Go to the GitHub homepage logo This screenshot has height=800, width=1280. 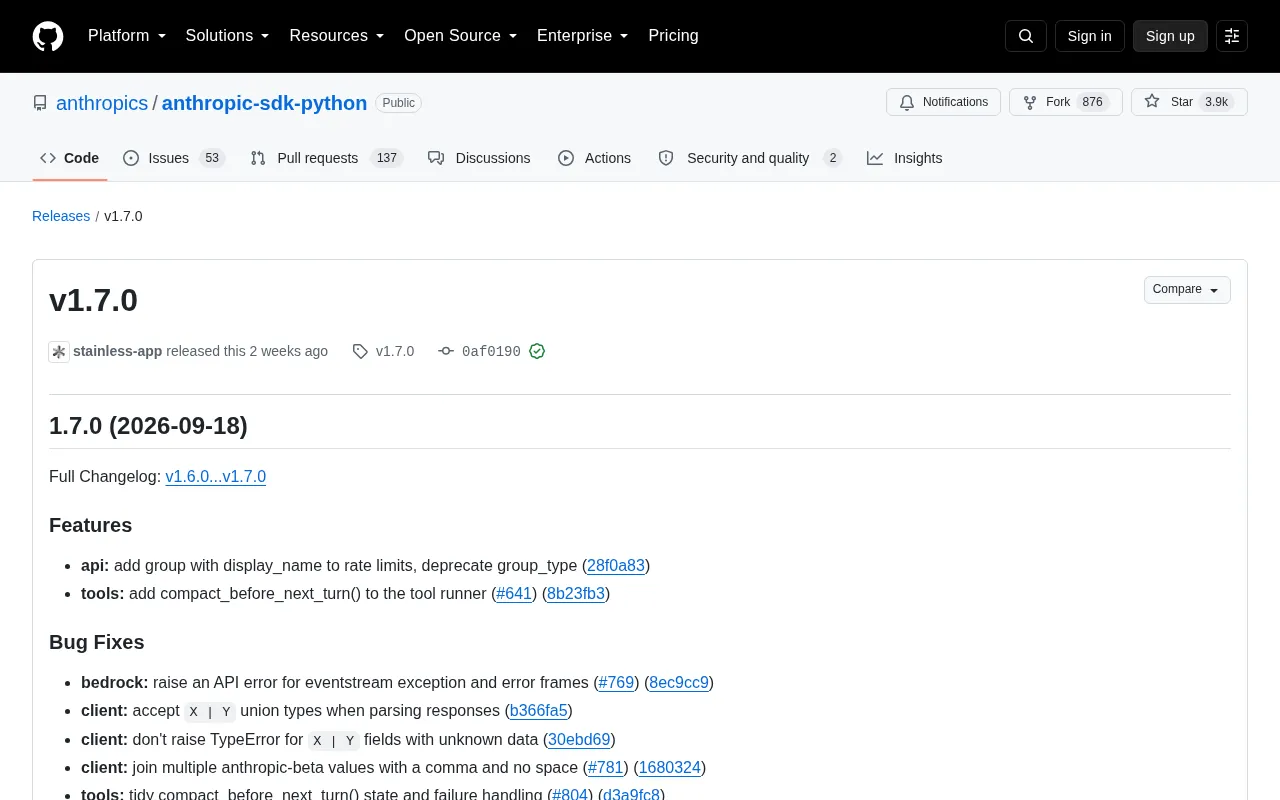(x=48, y=36)
